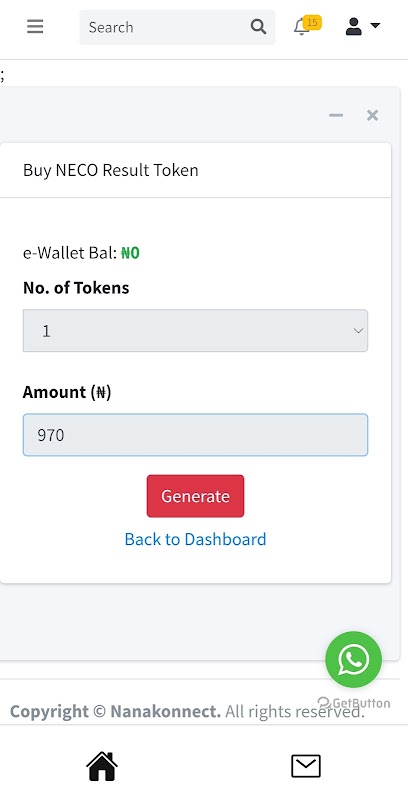Click the Buy NECO Result Token header
The height and width of the screenshot is (800, 408).
click(111, 170)
